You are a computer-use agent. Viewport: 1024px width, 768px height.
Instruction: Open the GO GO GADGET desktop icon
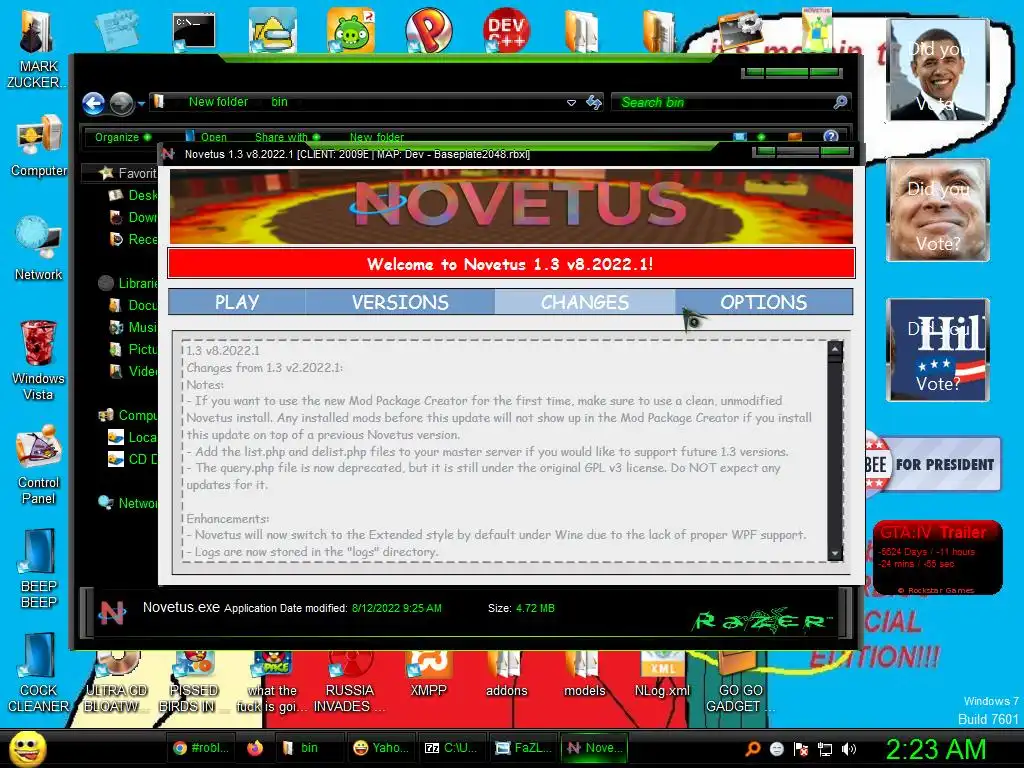(x=739, y=682)
